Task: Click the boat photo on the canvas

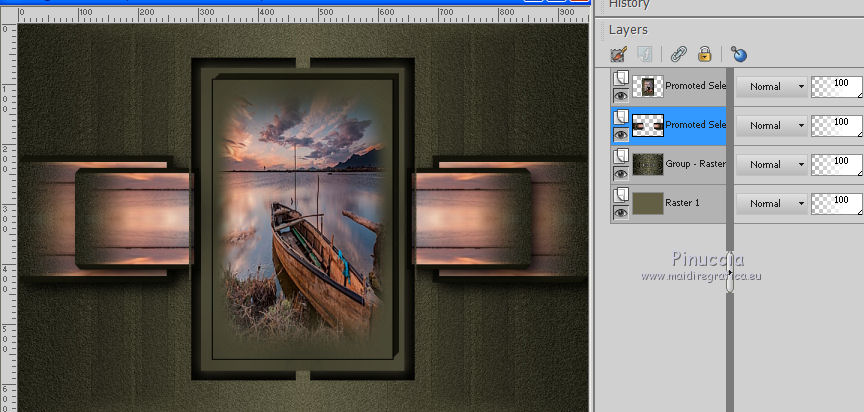Action: tap(303, 218)
